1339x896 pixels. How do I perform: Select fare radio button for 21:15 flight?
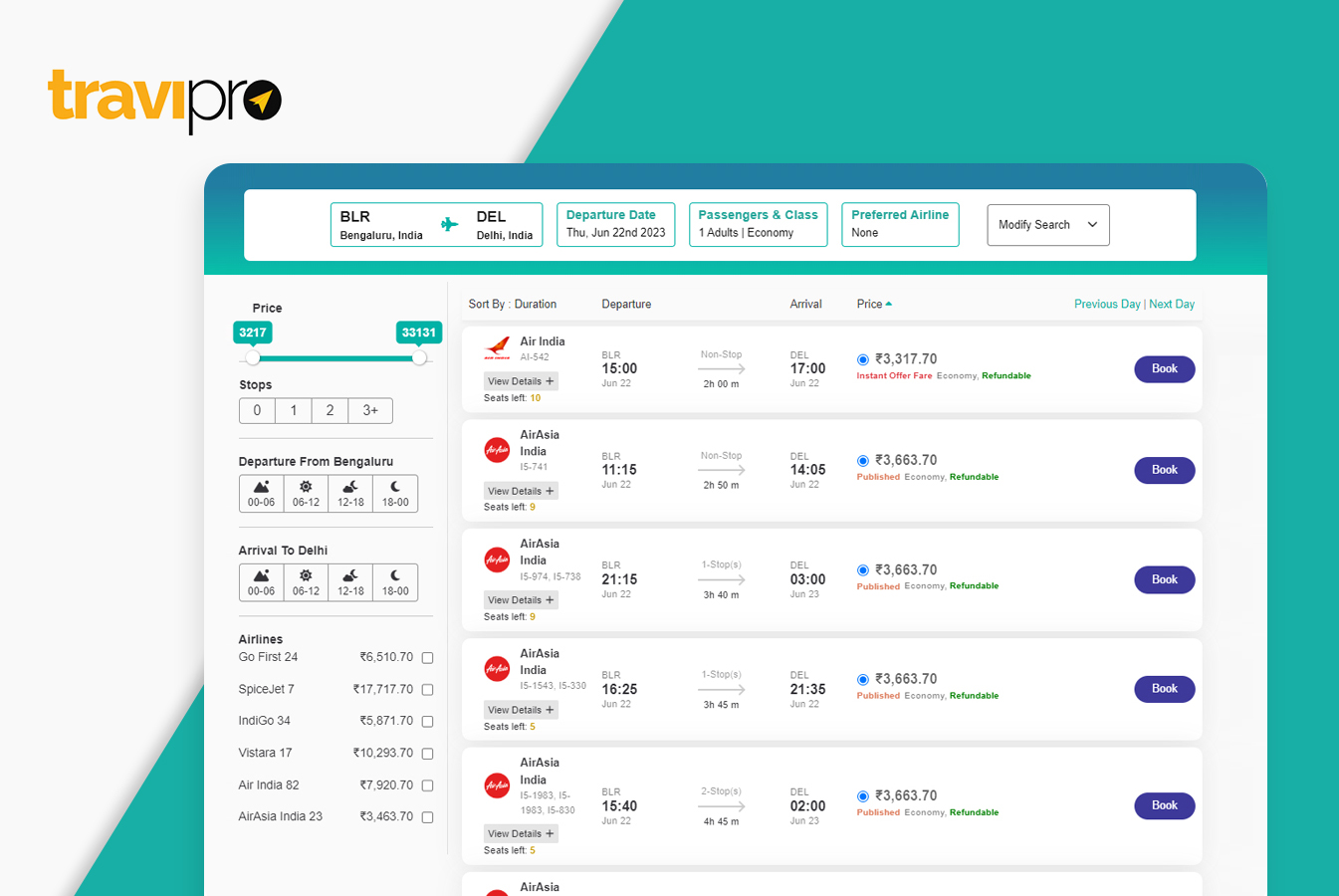pyautogui.click(x=863, y=570)
